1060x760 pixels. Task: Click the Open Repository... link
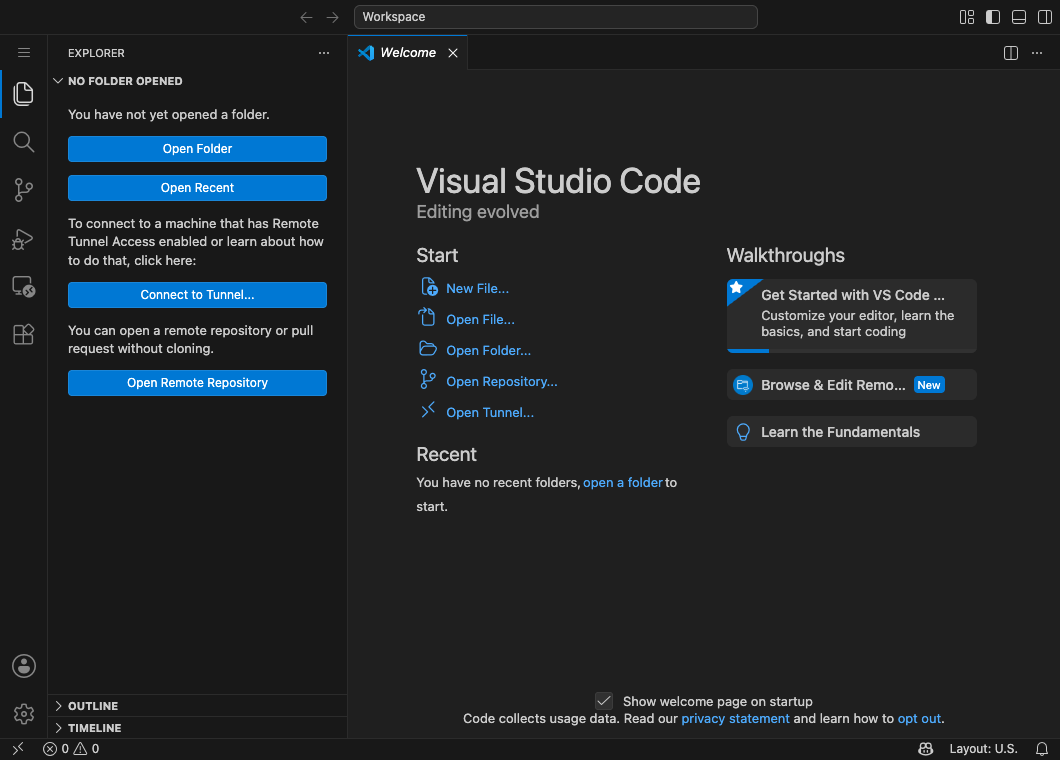click(502, 381)
